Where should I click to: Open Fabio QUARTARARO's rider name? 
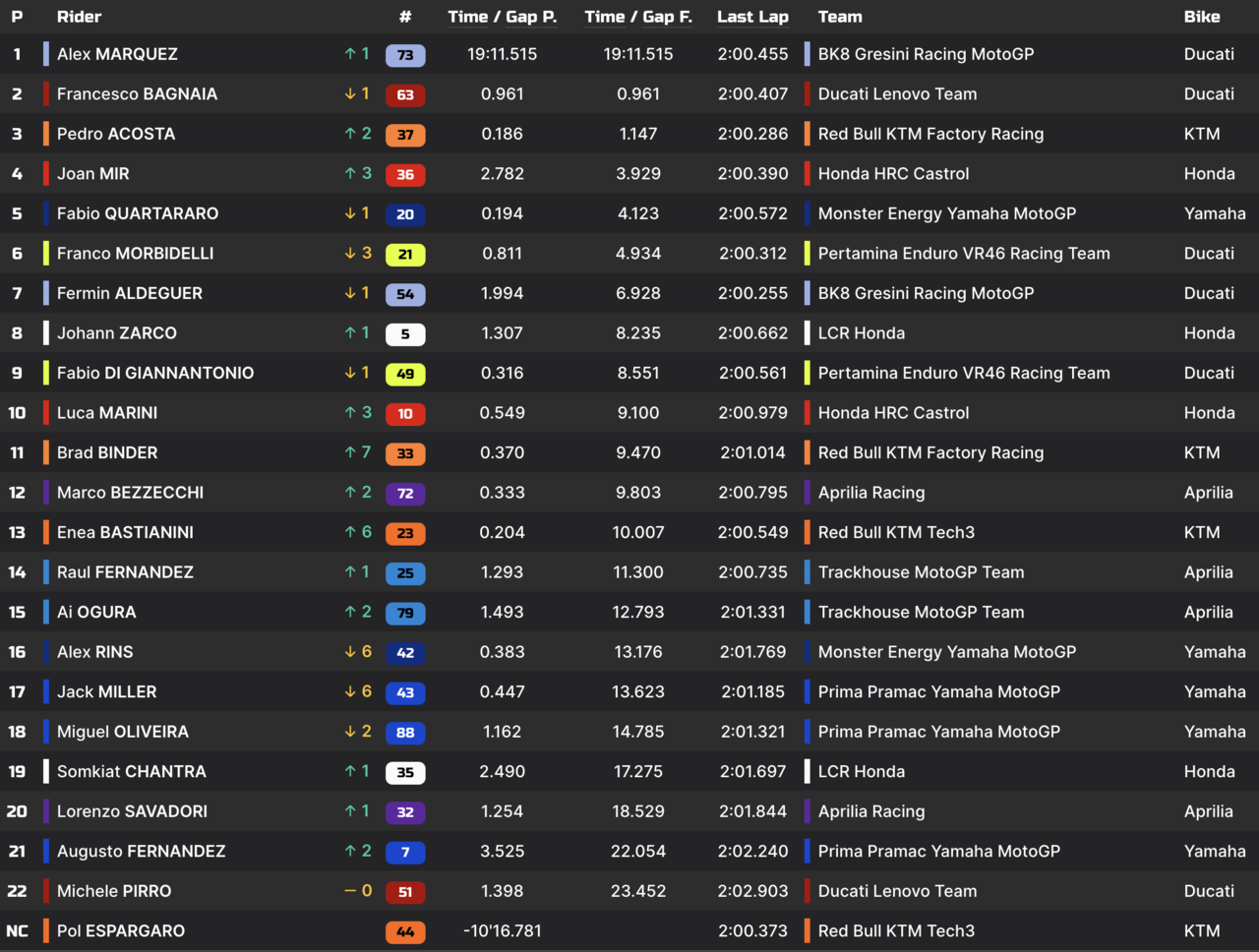coord(138,213)
